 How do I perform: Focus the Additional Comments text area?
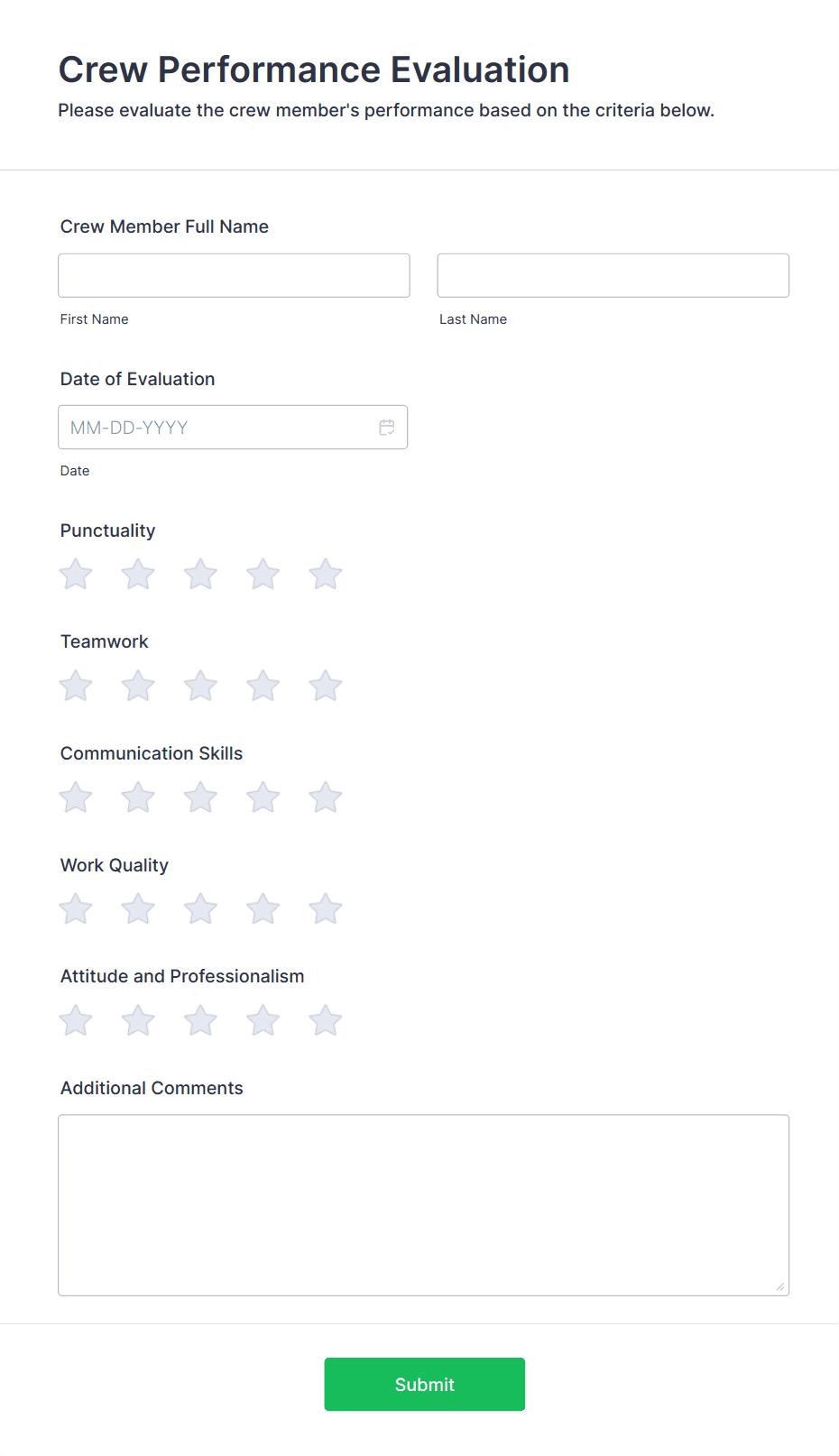424,1204
